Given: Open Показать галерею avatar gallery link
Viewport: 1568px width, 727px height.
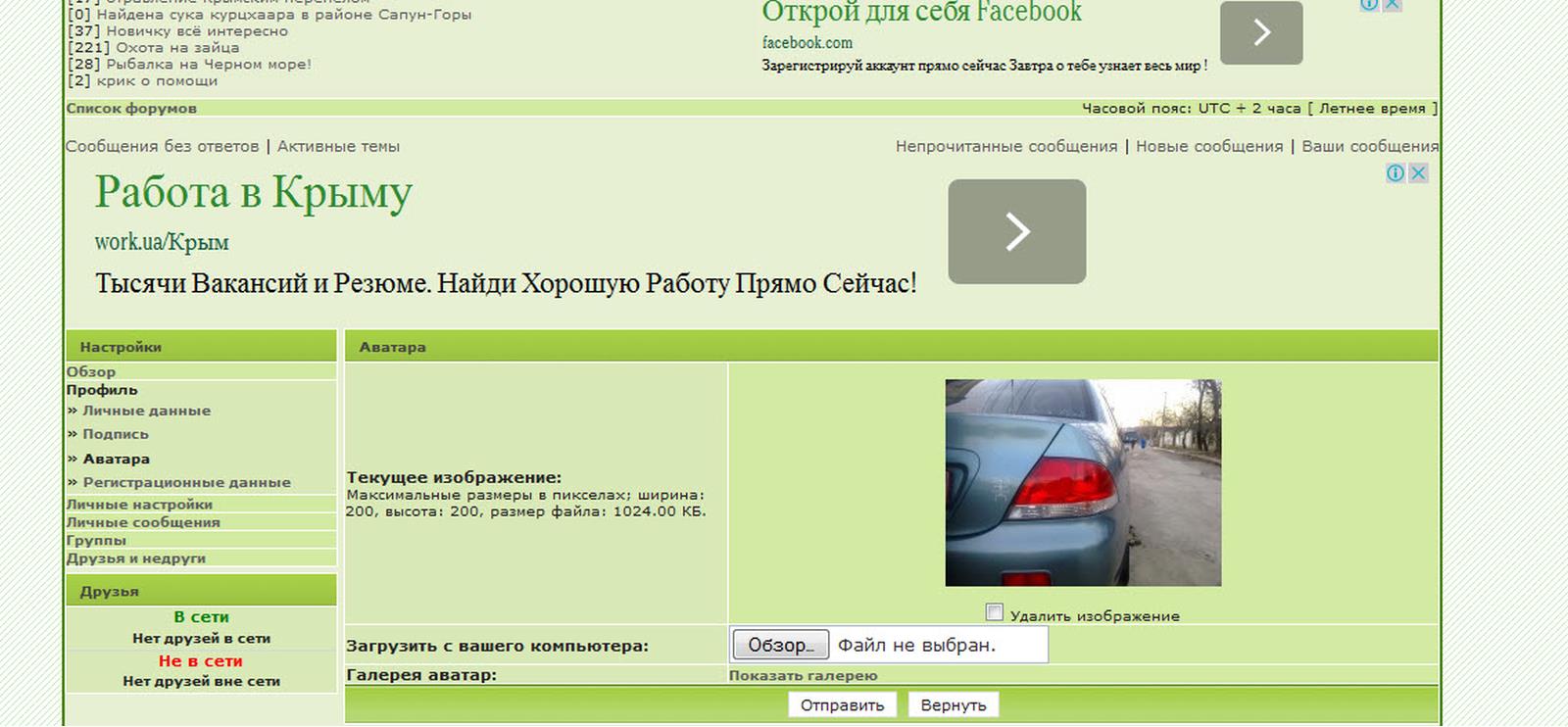Looking at the screenshot, I should coord(803,675).
